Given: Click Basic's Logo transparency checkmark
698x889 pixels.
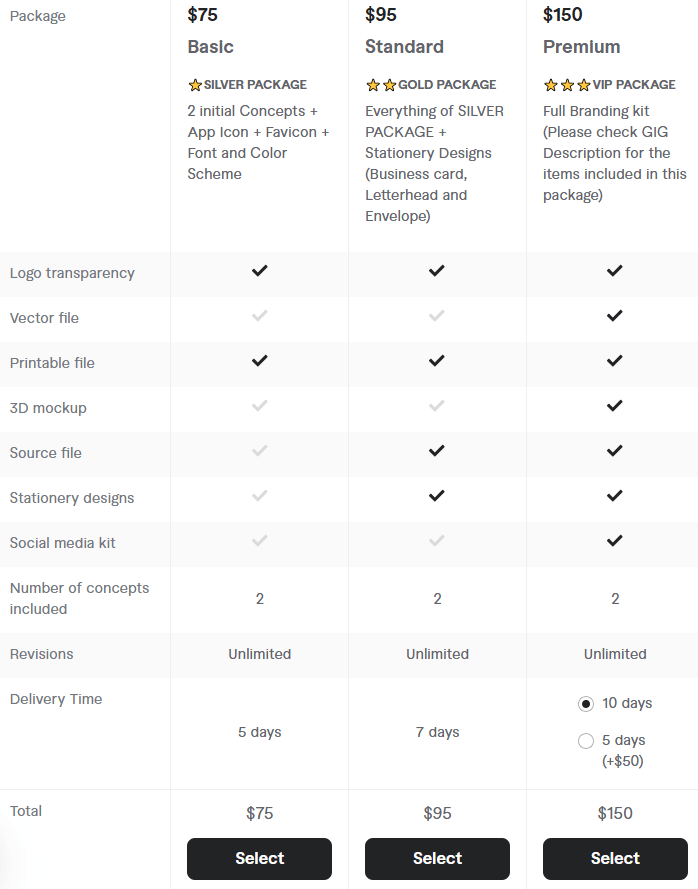Looking at the screenshot, I should pyautogui.click(x=260, y=271).
